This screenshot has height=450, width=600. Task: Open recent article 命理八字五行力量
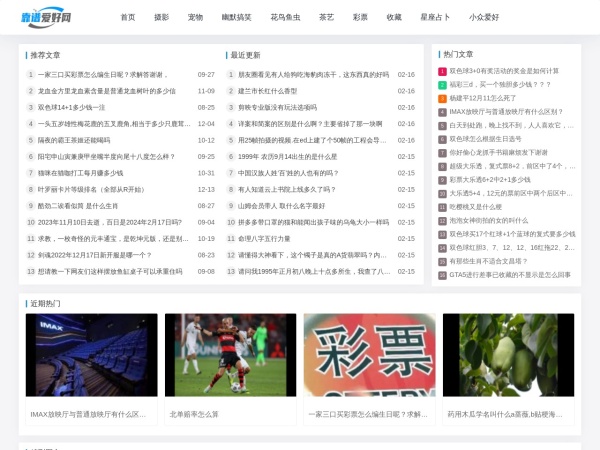click(264, 239)
